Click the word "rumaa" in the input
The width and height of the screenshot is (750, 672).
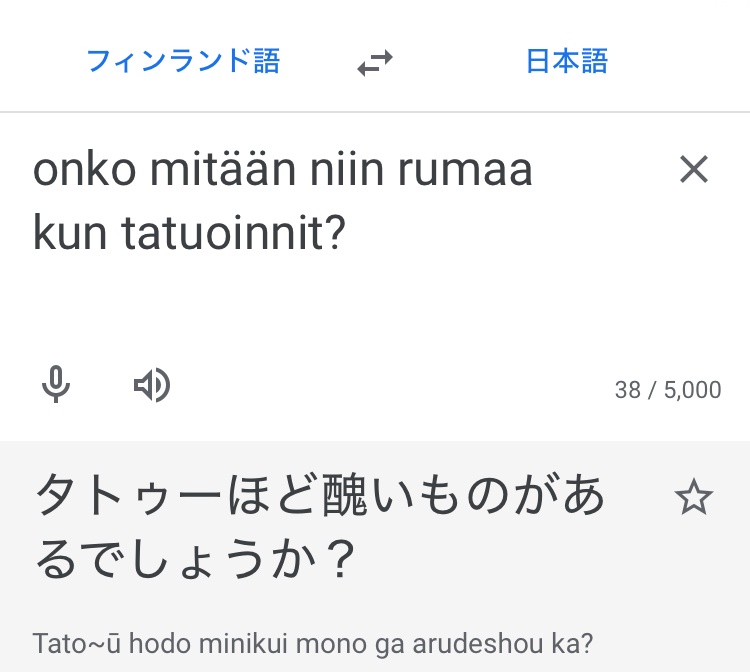click(x=465, y=171)
